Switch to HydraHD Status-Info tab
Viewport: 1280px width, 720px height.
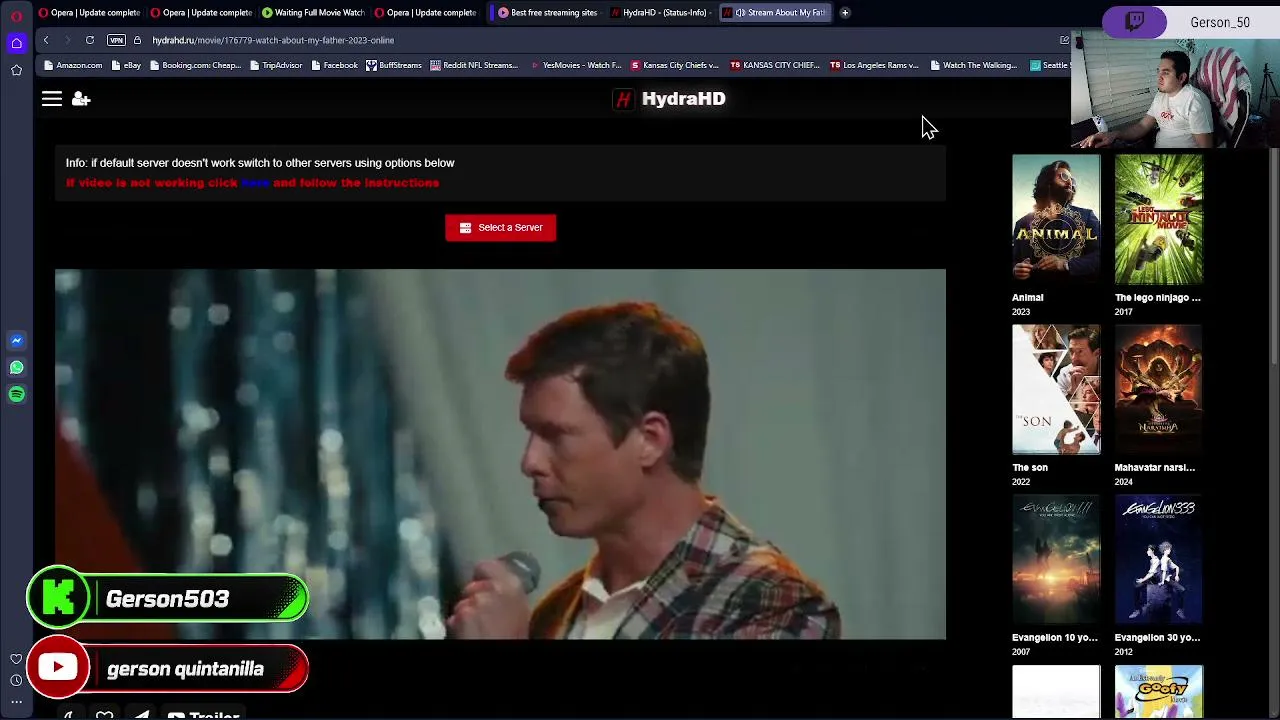659,13
